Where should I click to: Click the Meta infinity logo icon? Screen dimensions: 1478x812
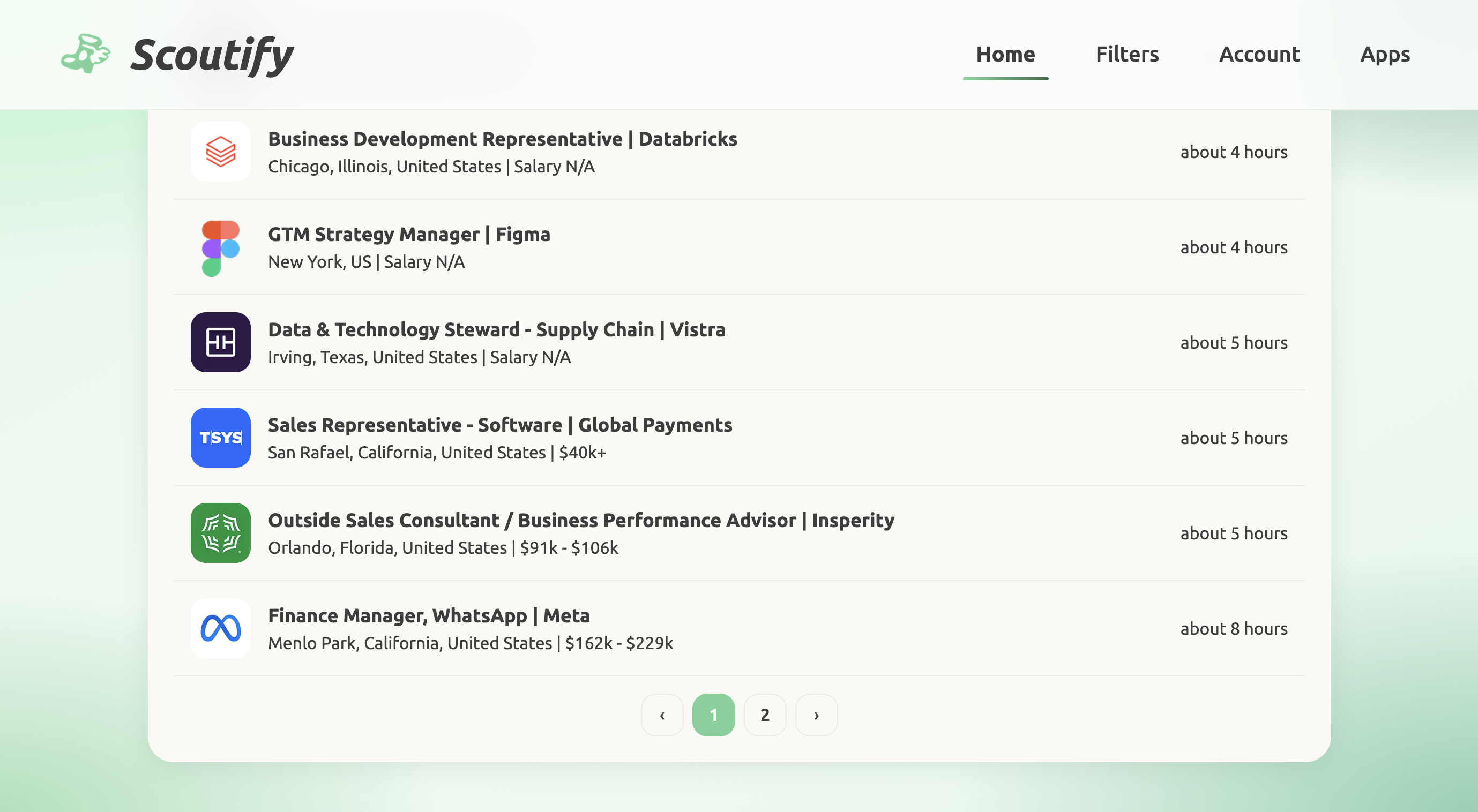tap(220, 628)
